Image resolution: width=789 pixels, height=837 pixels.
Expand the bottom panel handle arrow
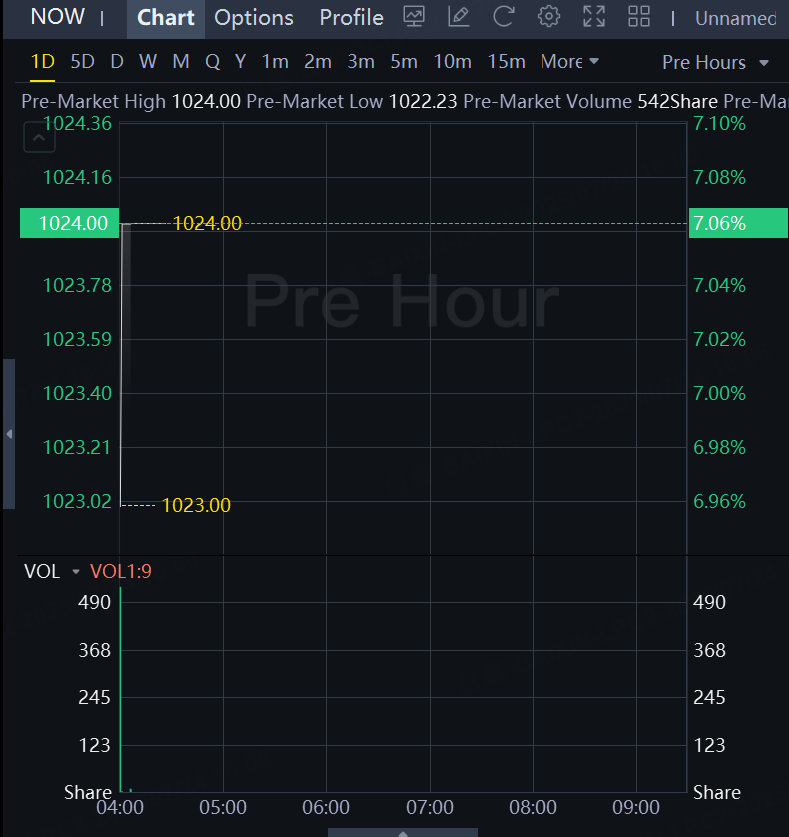tap(403, 833)
